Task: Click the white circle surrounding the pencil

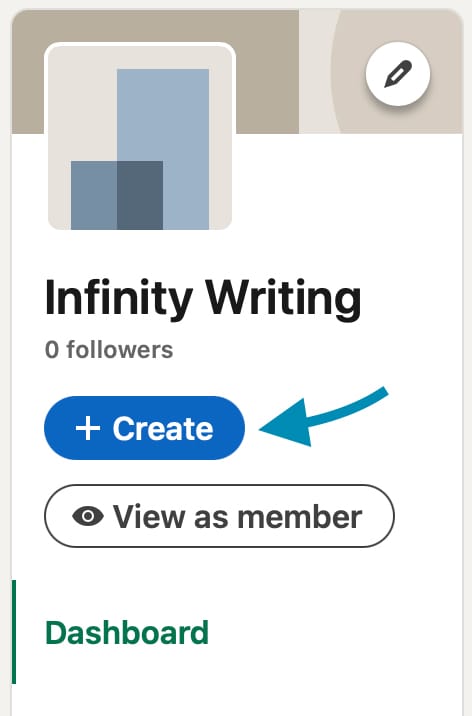Action: tap(398, 74)
